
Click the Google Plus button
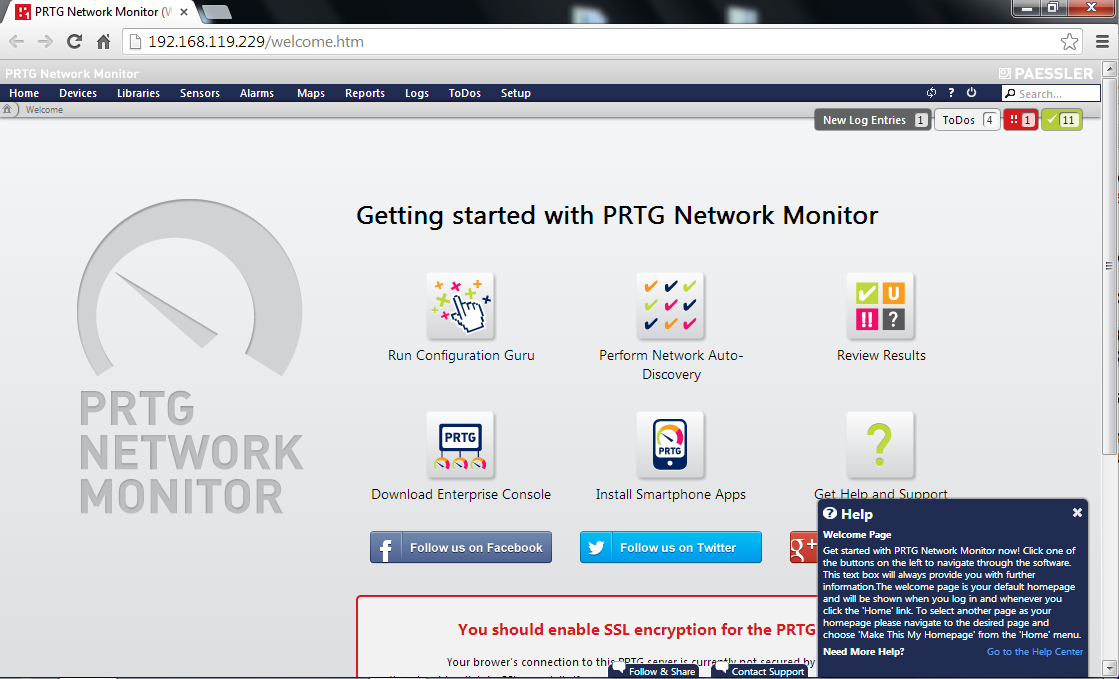tap(804, 547)
